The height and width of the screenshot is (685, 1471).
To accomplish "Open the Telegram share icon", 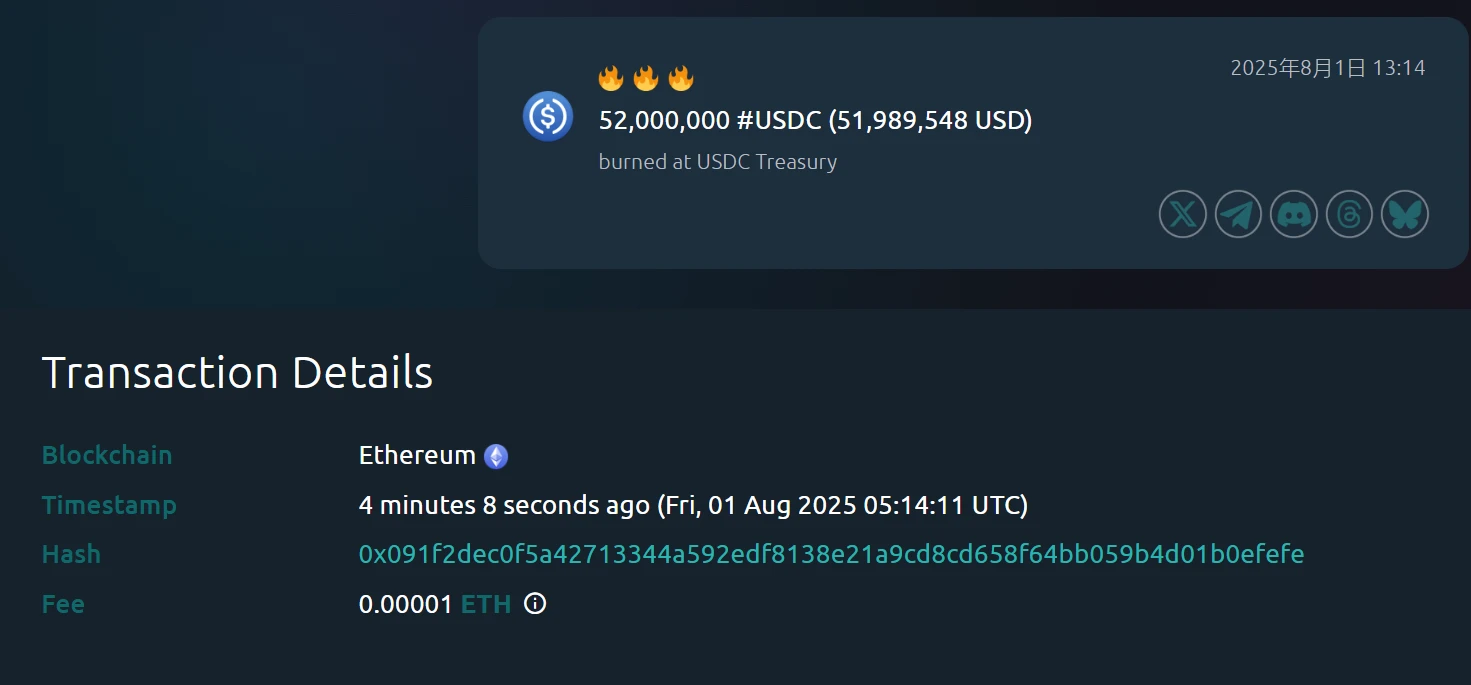I will [x=1238, y=214].
